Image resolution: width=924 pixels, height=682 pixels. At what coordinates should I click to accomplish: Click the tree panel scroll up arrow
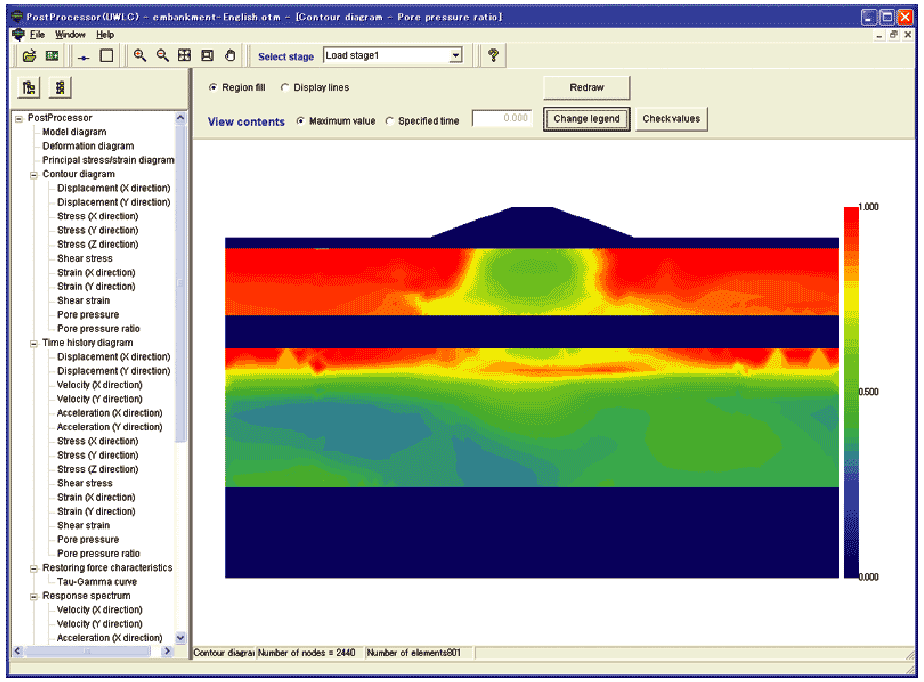click(x=180, y=118)
